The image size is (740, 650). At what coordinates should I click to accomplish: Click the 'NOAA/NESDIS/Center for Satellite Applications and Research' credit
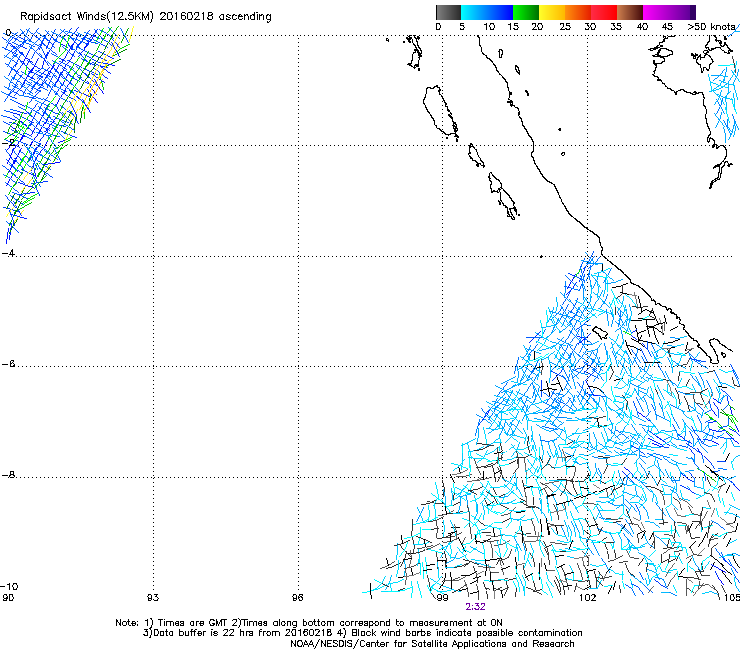pos(432,644)
